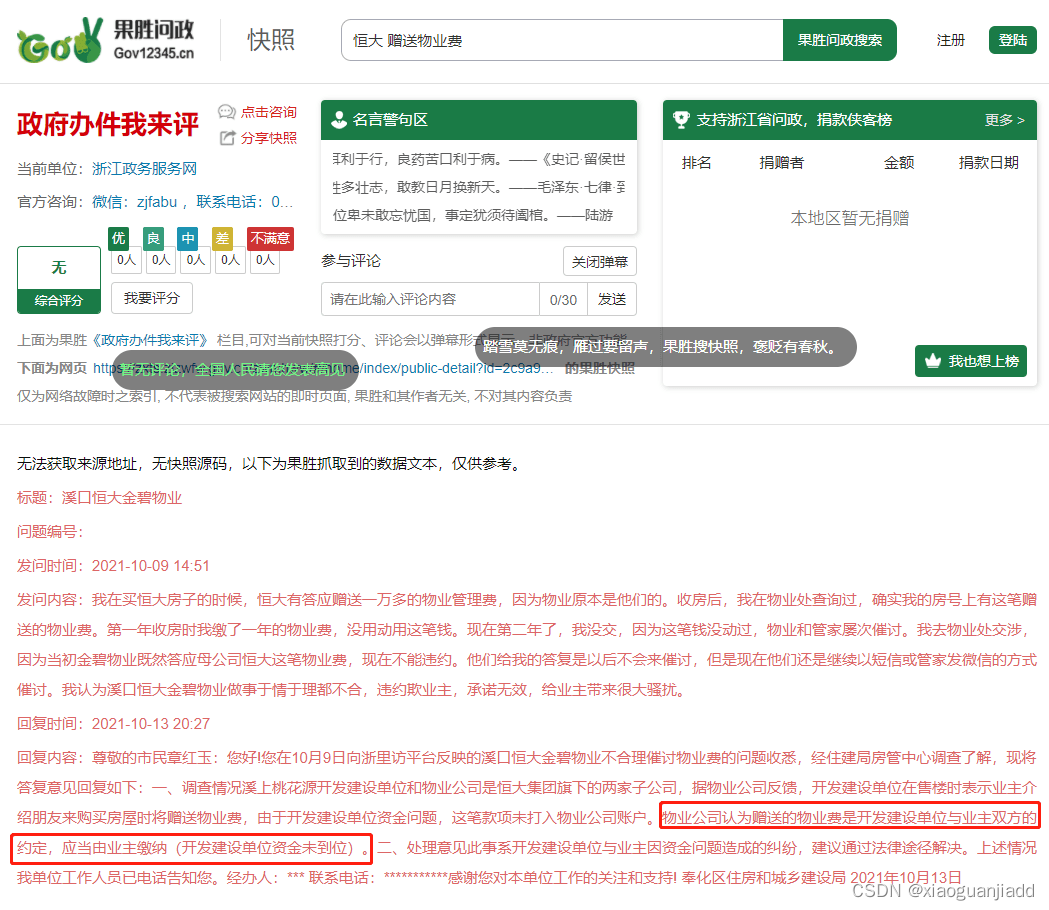Click the 快照 header label
Viewport: 1049px width, 910px height.
click(x=271, y=40)
